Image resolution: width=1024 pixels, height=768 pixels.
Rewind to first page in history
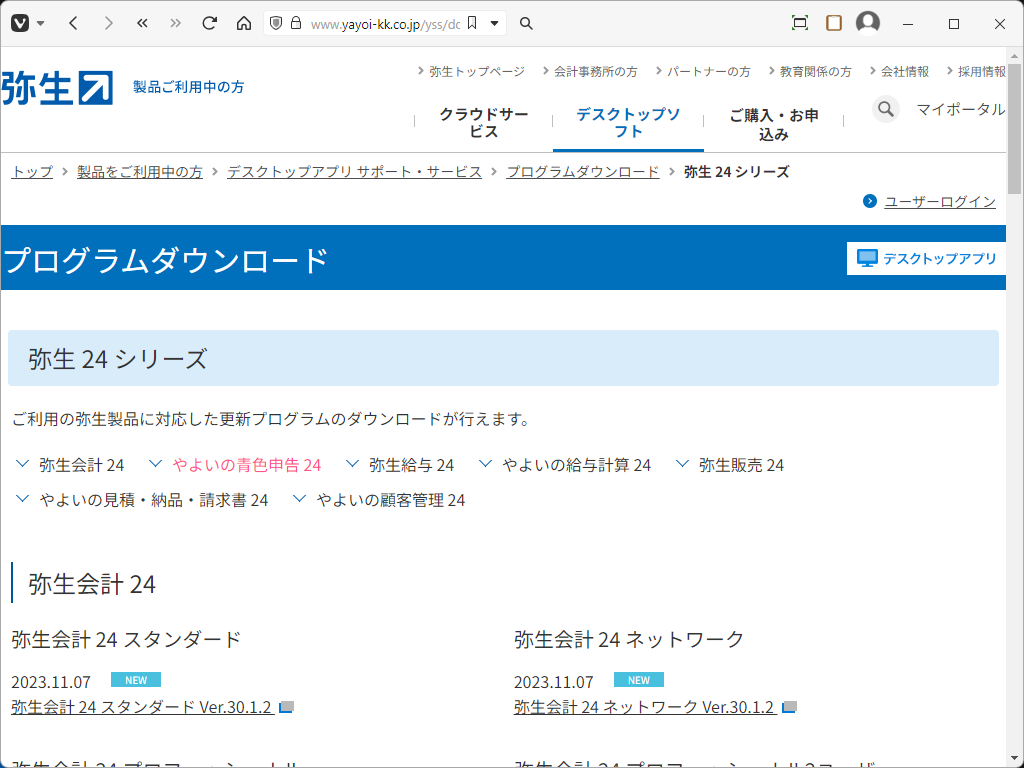click(x=142, y=24)
